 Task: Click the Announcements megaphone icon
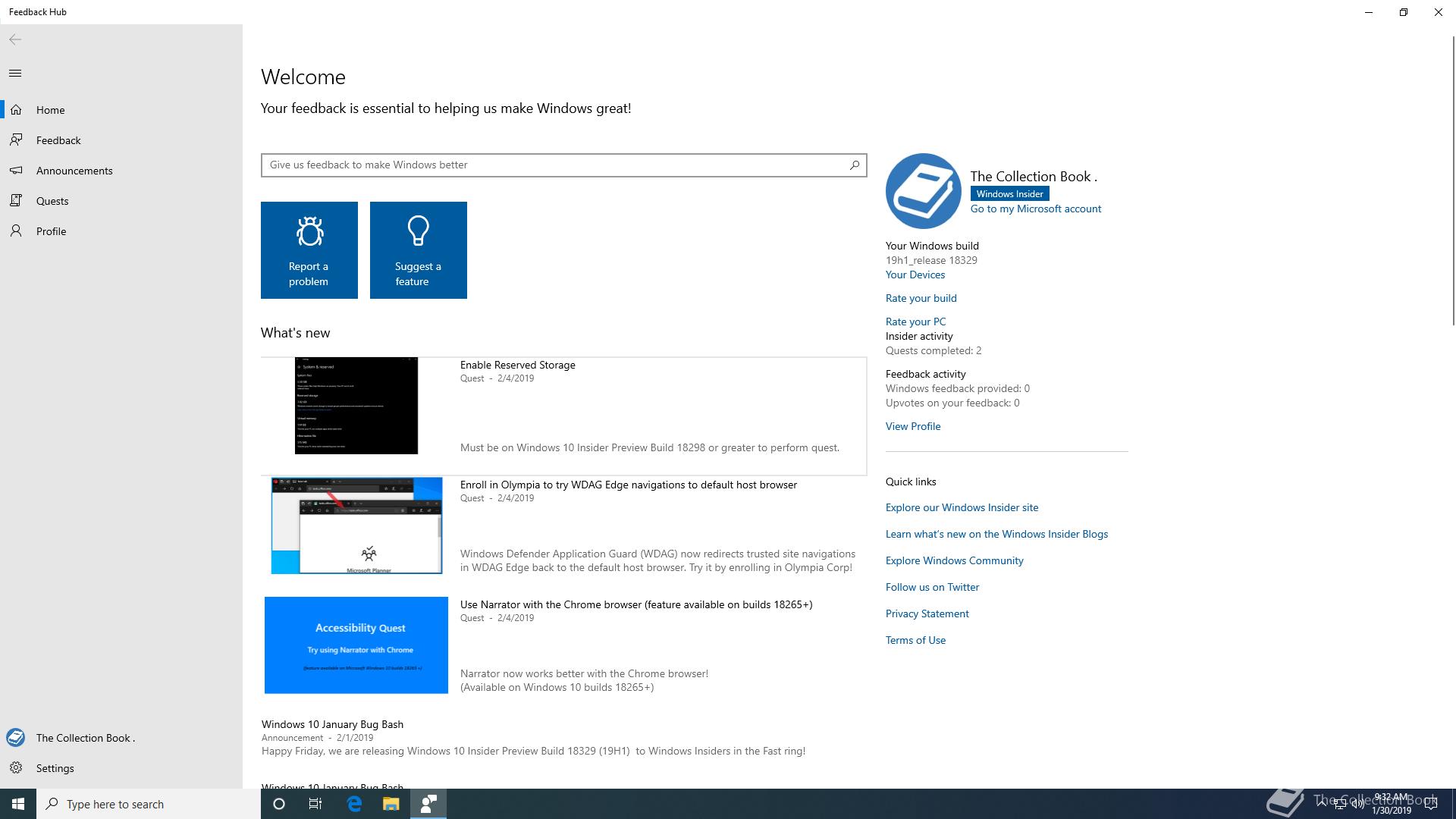tap(16, 170)
